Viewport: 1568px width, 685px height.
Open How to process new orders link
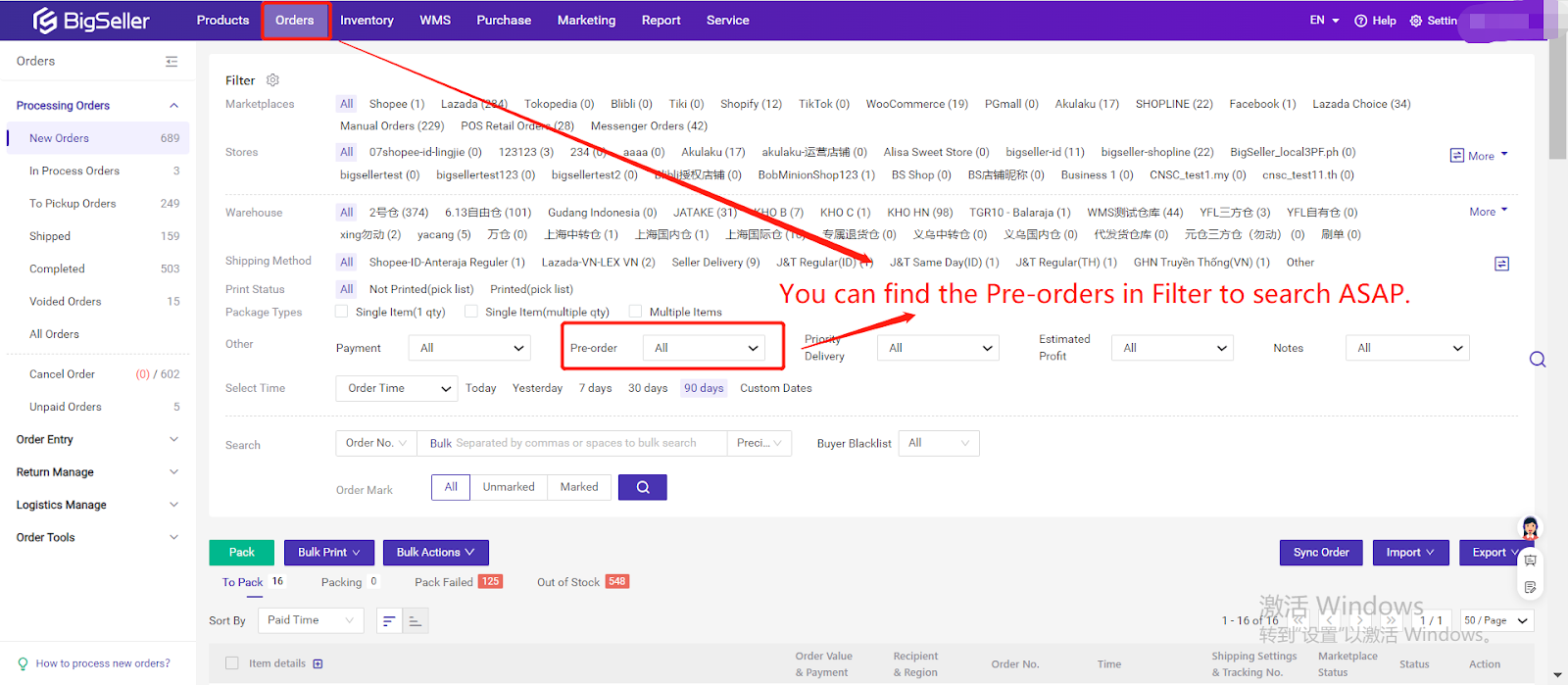point(103,663)
